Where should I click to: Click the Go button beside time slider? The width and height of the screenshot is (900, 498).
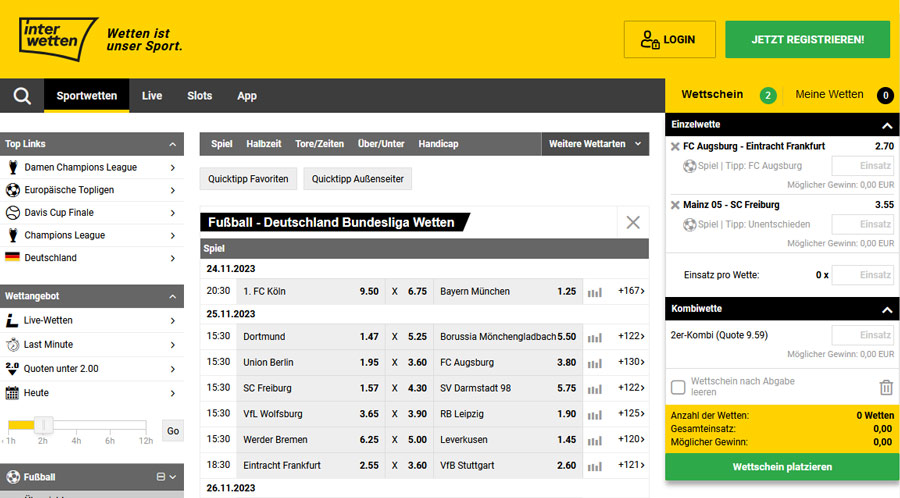(173, 431)
